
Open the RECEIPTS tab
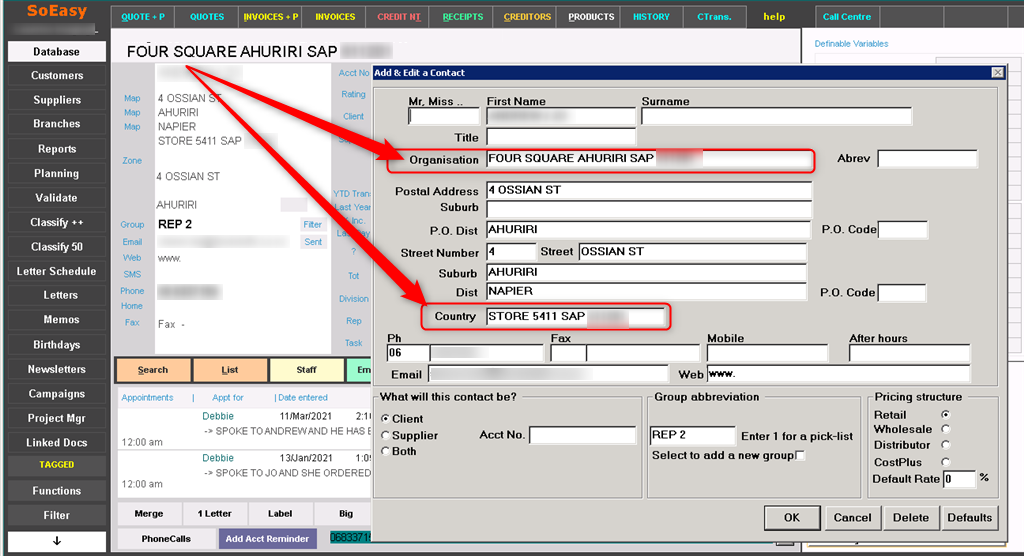[x=462, y=17]
